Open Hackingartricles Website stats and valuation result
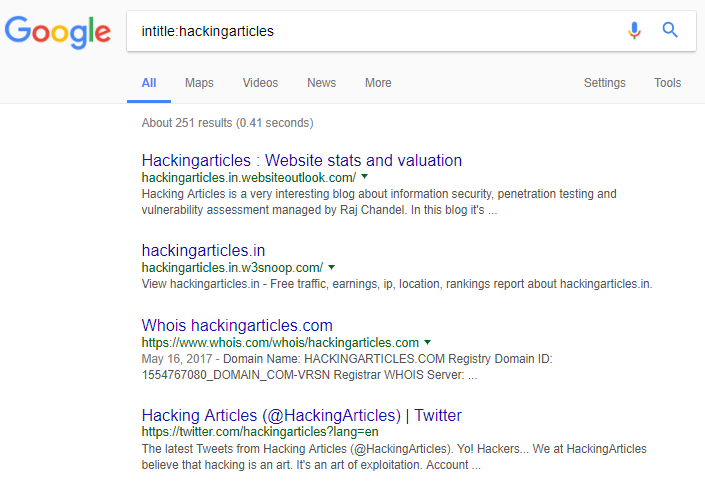 pyautogui.click(x=302, y=160)
